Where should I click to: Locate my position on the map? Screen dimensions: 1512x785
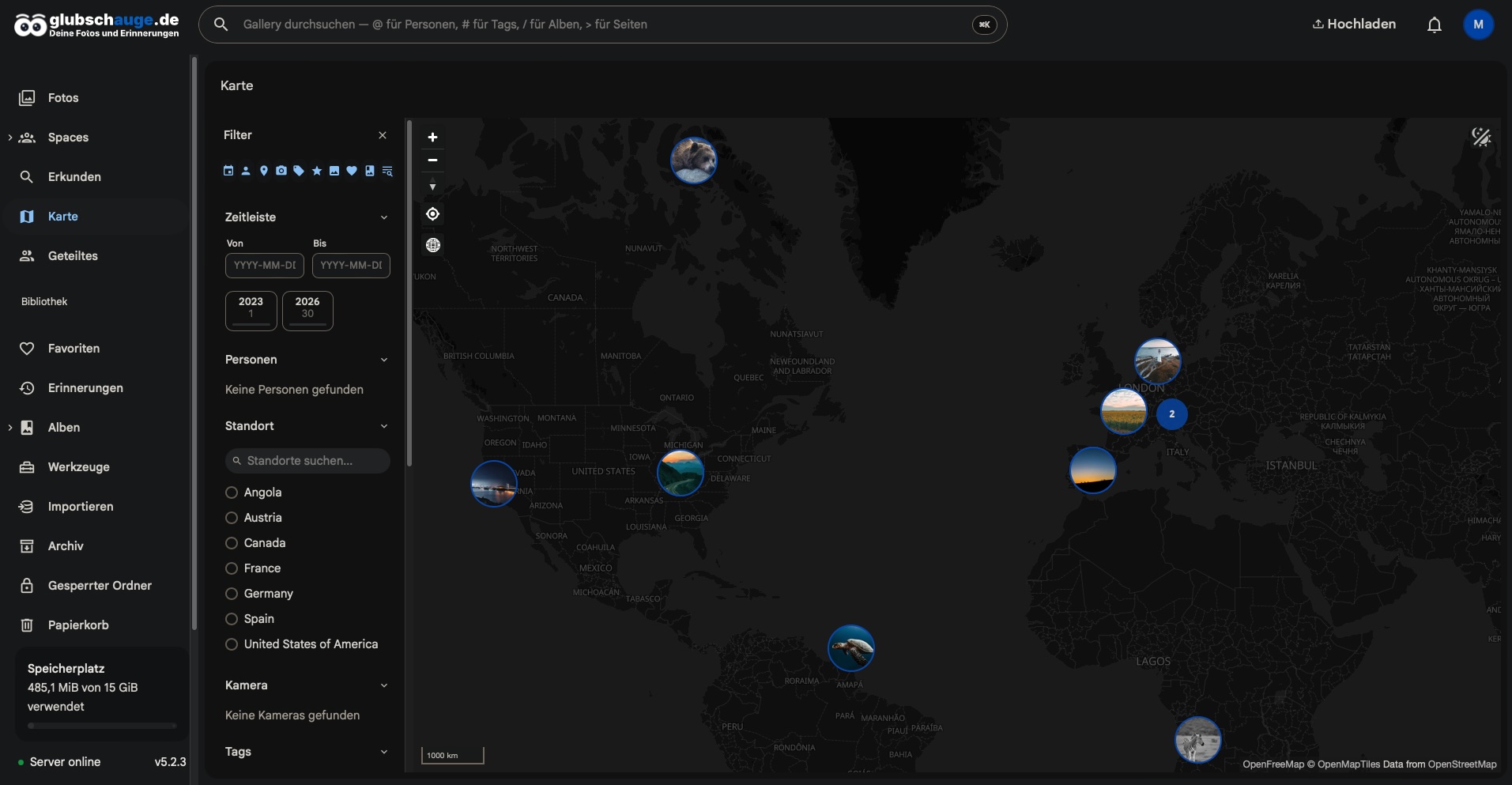click(x=432, y=214)
